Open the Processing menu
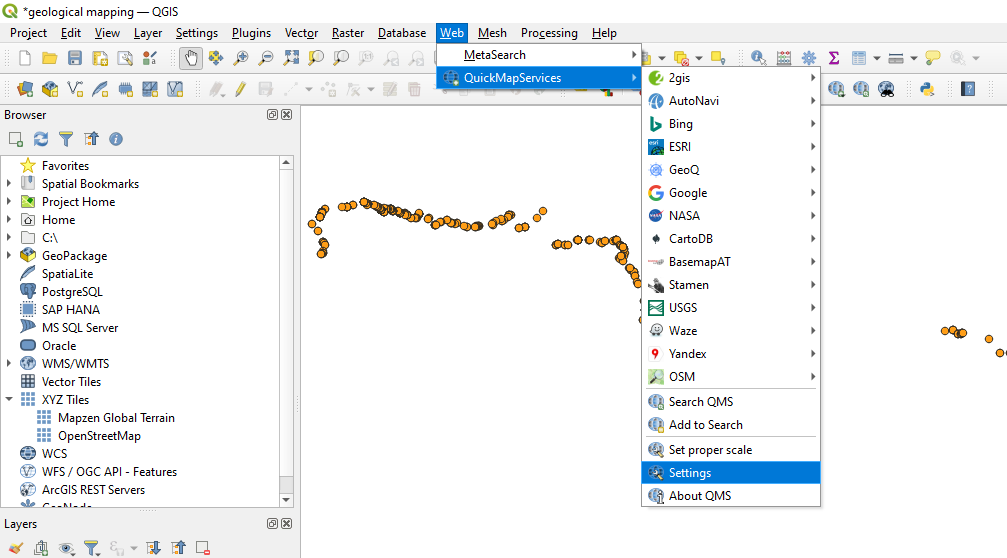The image size is (1007, 558). point(549,33)
